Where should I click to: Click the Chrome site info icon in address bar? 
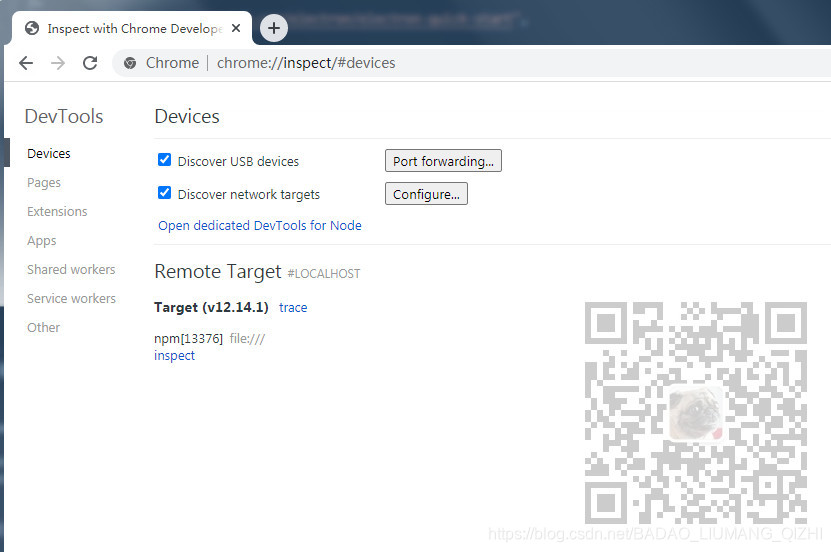(130, 63)
